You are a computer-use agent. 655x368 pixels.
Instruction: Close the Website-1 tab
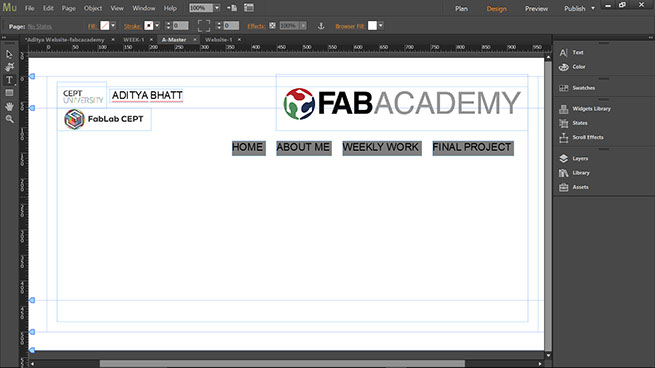click(x=239, y=40)
